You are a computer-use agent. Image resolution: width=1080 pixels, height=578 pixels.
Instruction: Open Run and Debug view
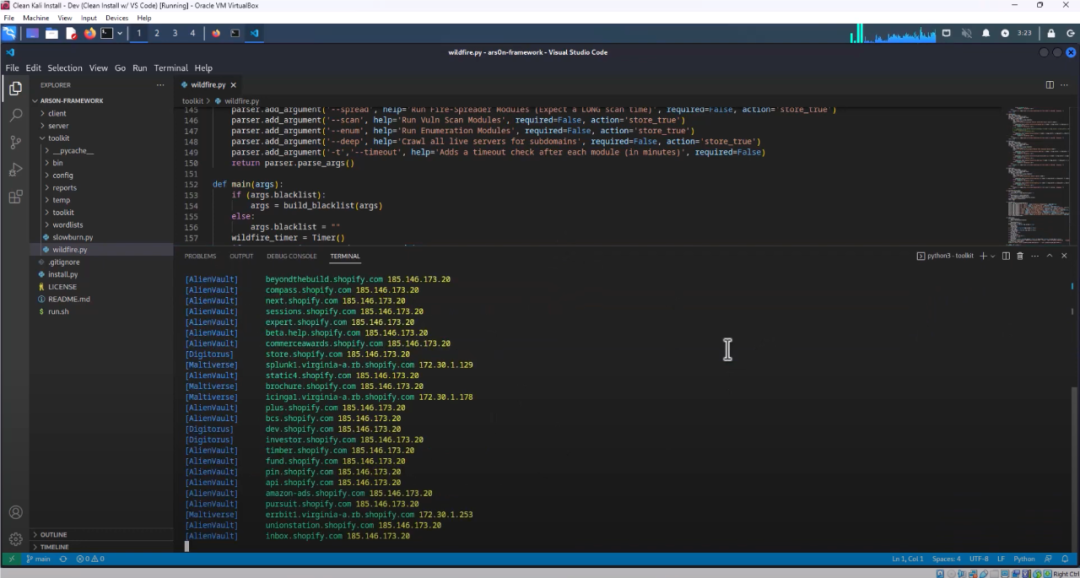(15, 169)
